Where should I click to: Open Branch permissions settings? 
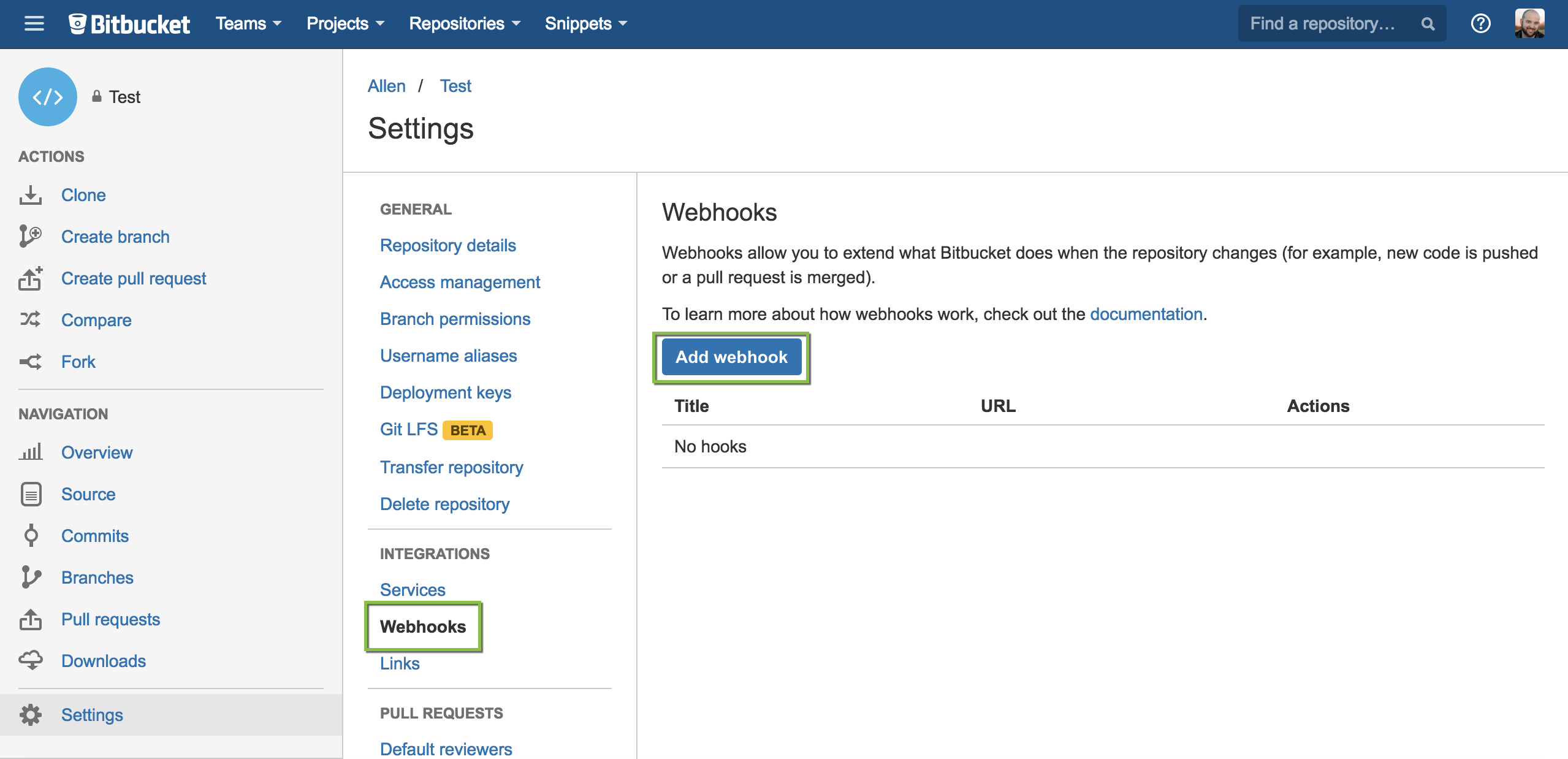click(455, 319)
